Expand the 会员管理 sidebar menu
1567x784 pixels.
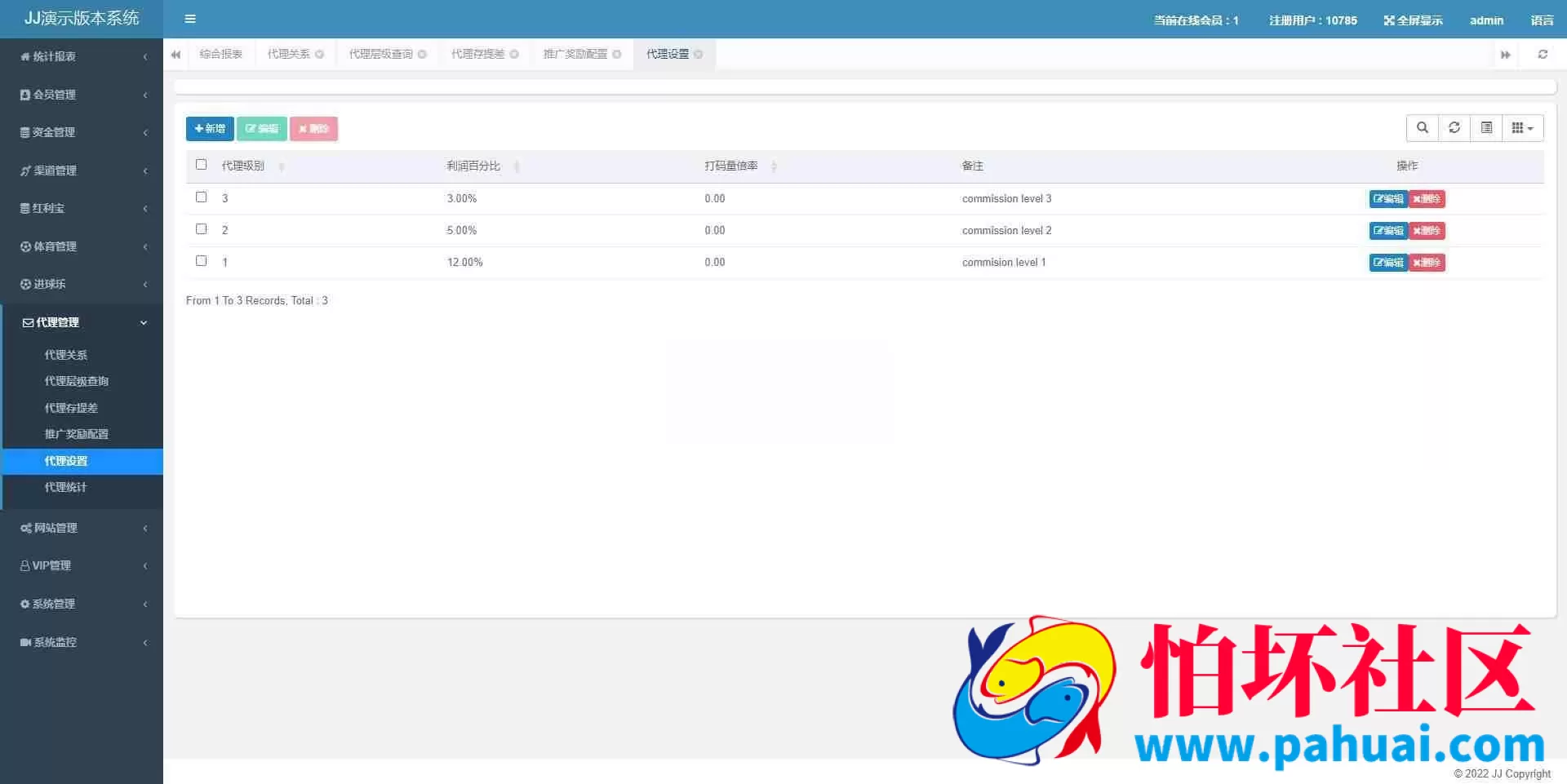point(82,95)
